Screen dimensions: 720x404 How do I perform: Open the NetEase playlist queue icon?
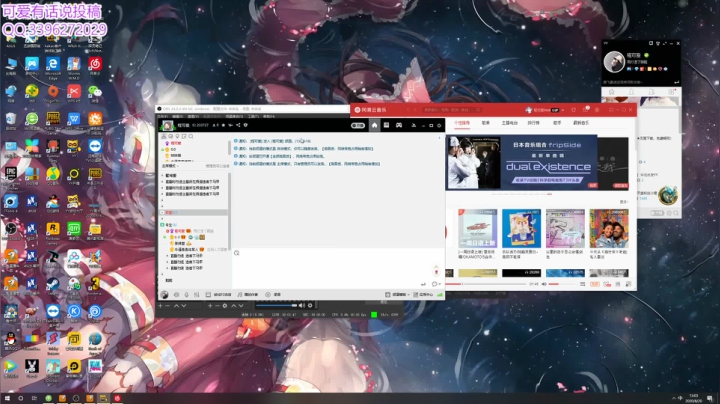tap(628, 284)
